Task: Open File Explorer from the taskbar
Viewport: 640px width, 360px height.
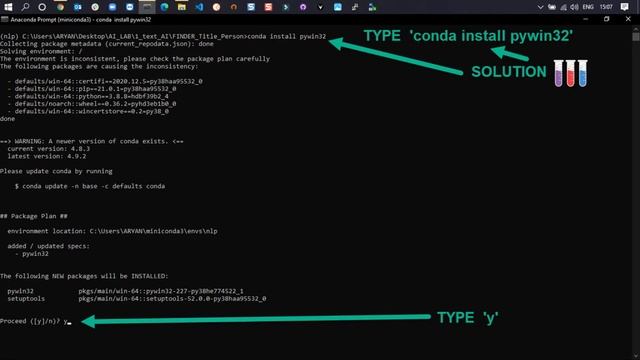Action: [182, 7]
